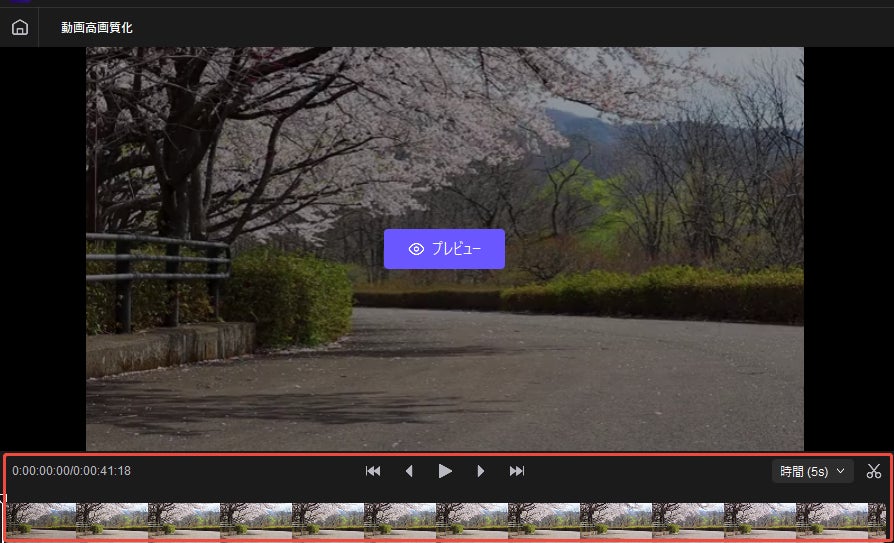Go to the home screen icon
Viewport: 894px width, 543px height.
(x=20, y=27)
